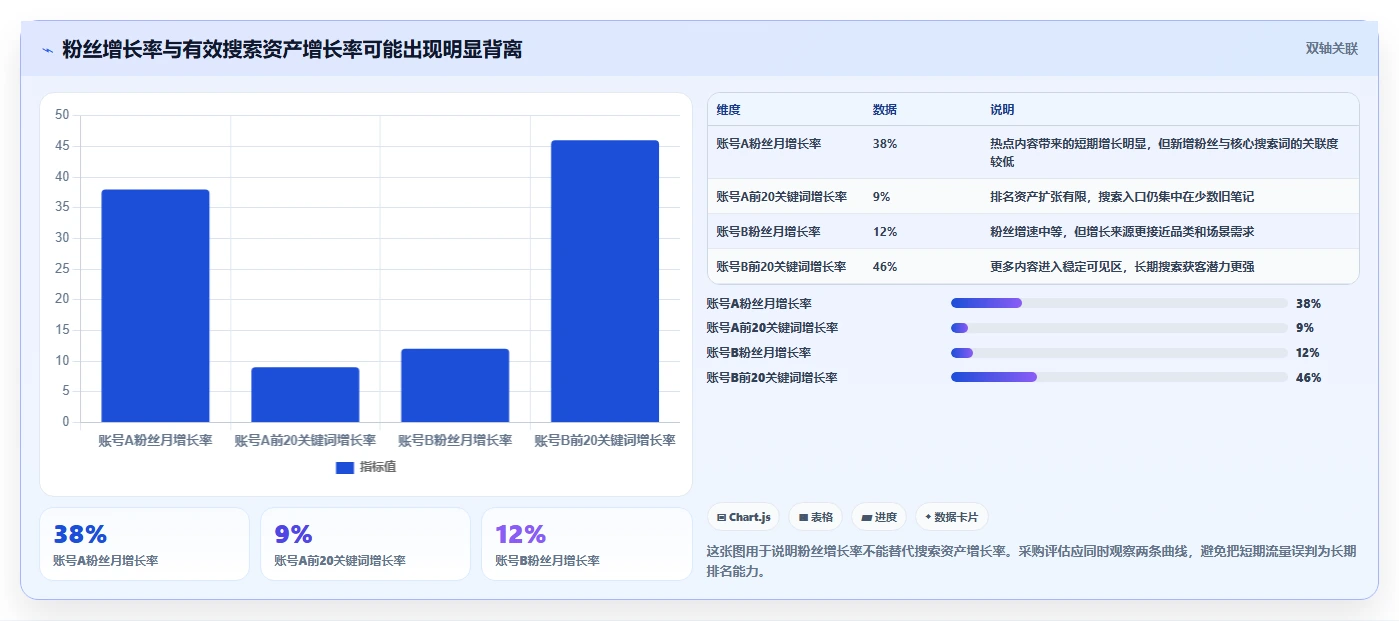Click the 46% value beside the progress bar
1399x621 pixels.
pos(1308,378)
